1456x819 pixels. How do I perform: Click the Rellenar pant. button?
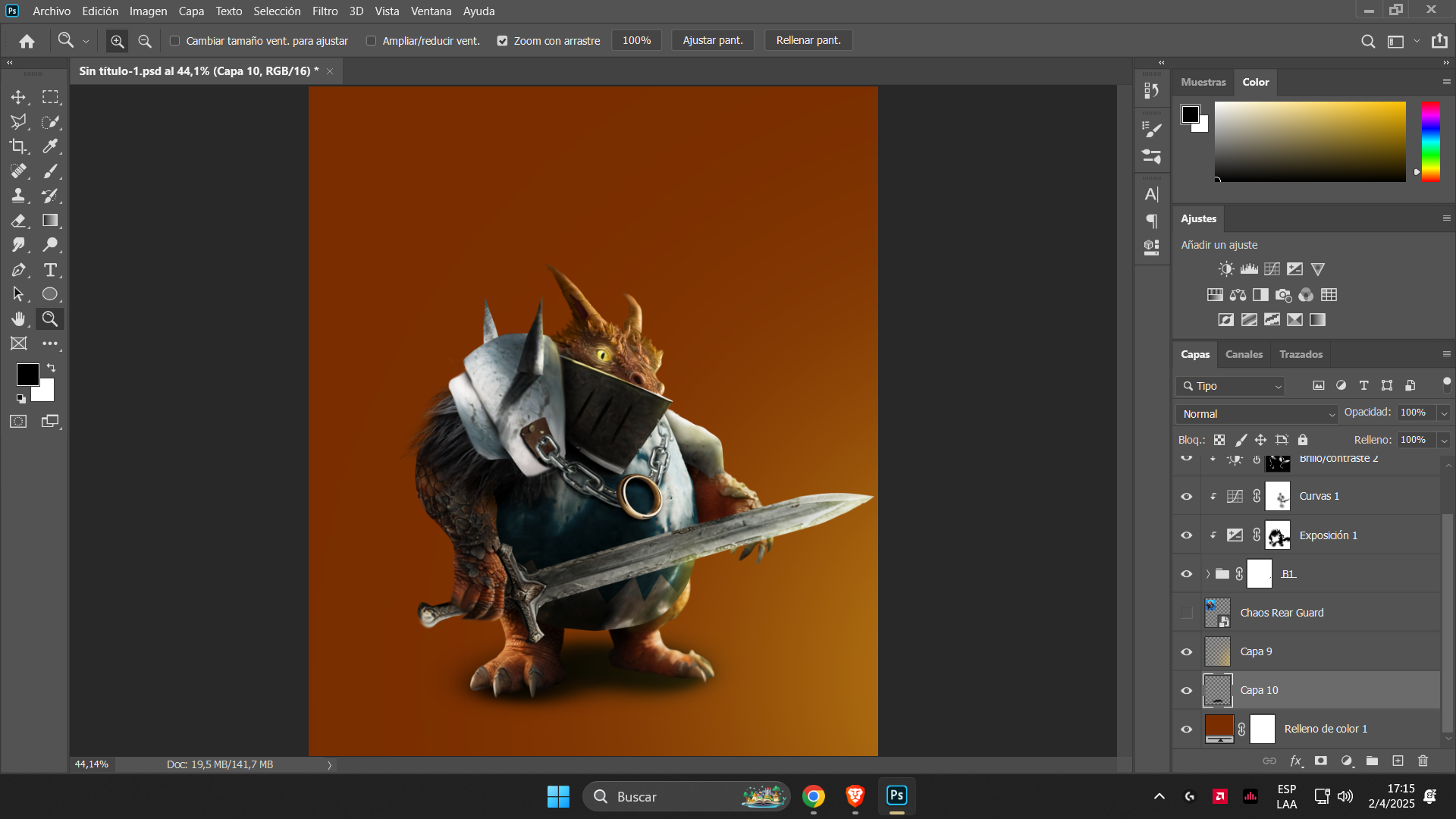tap(808, 41)
